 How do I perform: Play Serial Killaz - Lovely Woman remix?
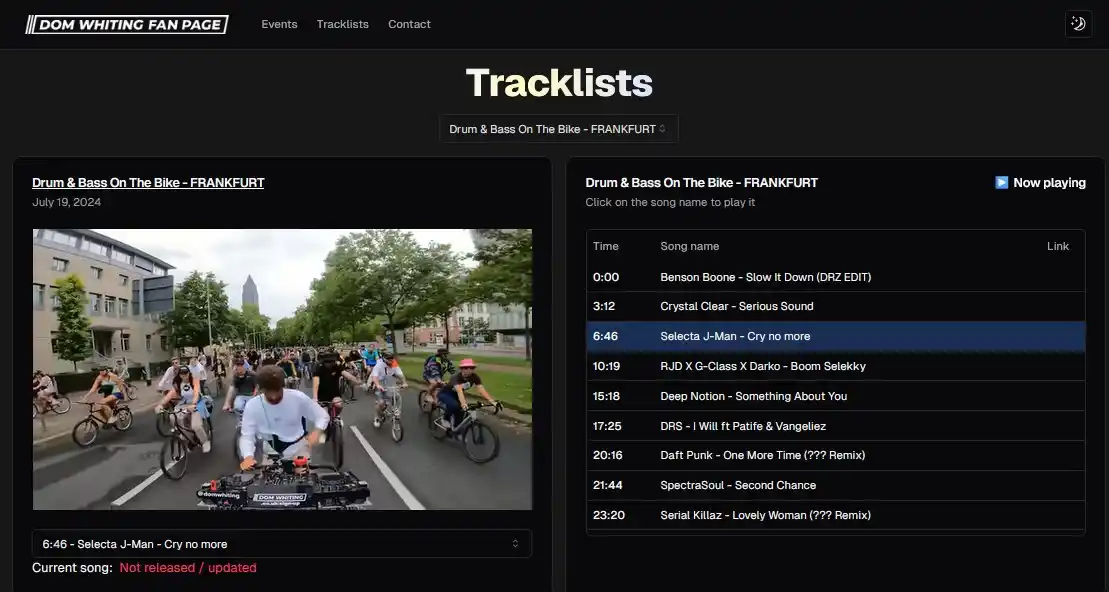point(766,515)
